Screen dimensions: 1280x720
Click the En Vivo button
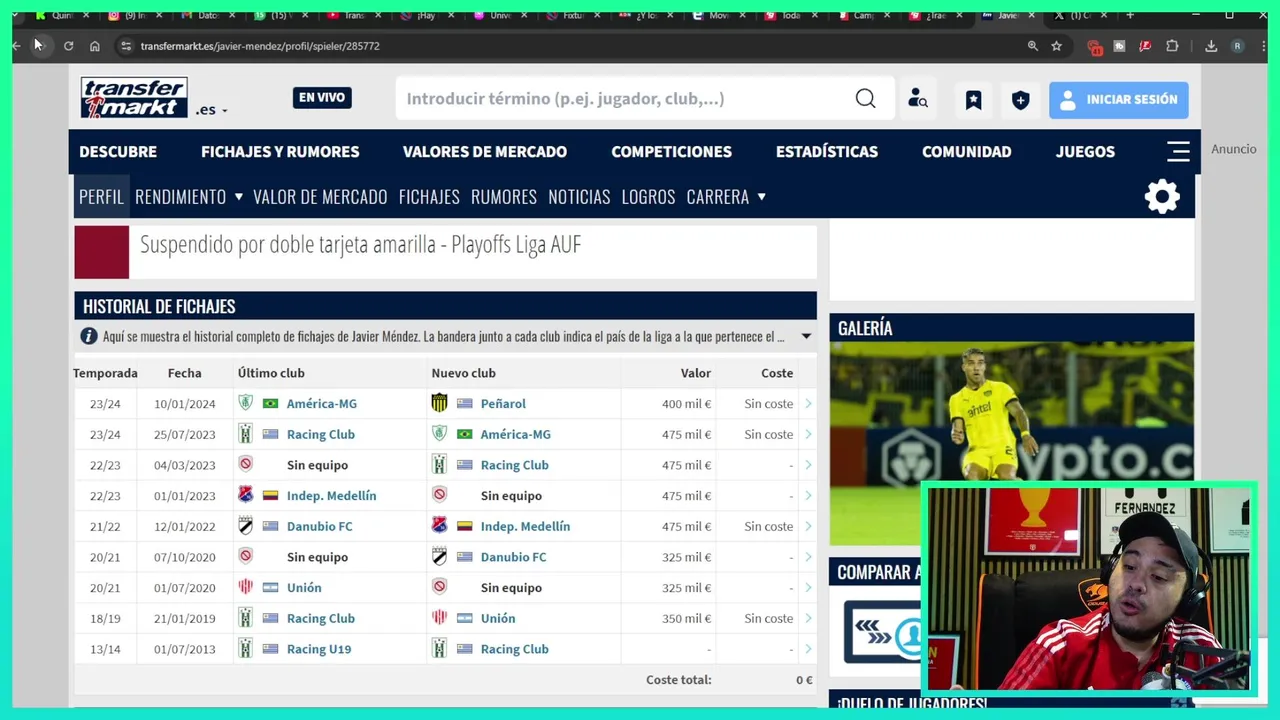point(322,97)
